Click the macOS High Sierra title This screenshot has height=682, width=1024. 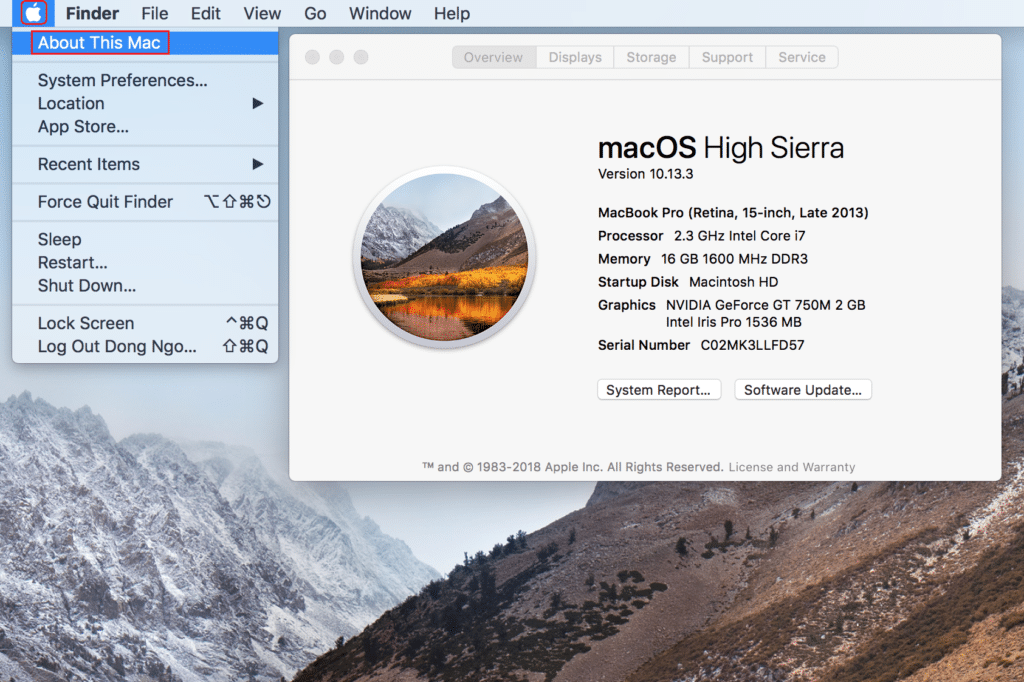click(x=721, y=148)
